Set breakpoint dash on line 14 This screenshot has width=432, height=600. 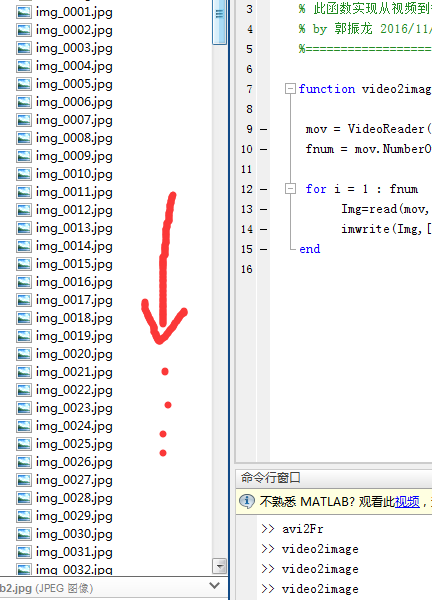click(x=264, y=230)
